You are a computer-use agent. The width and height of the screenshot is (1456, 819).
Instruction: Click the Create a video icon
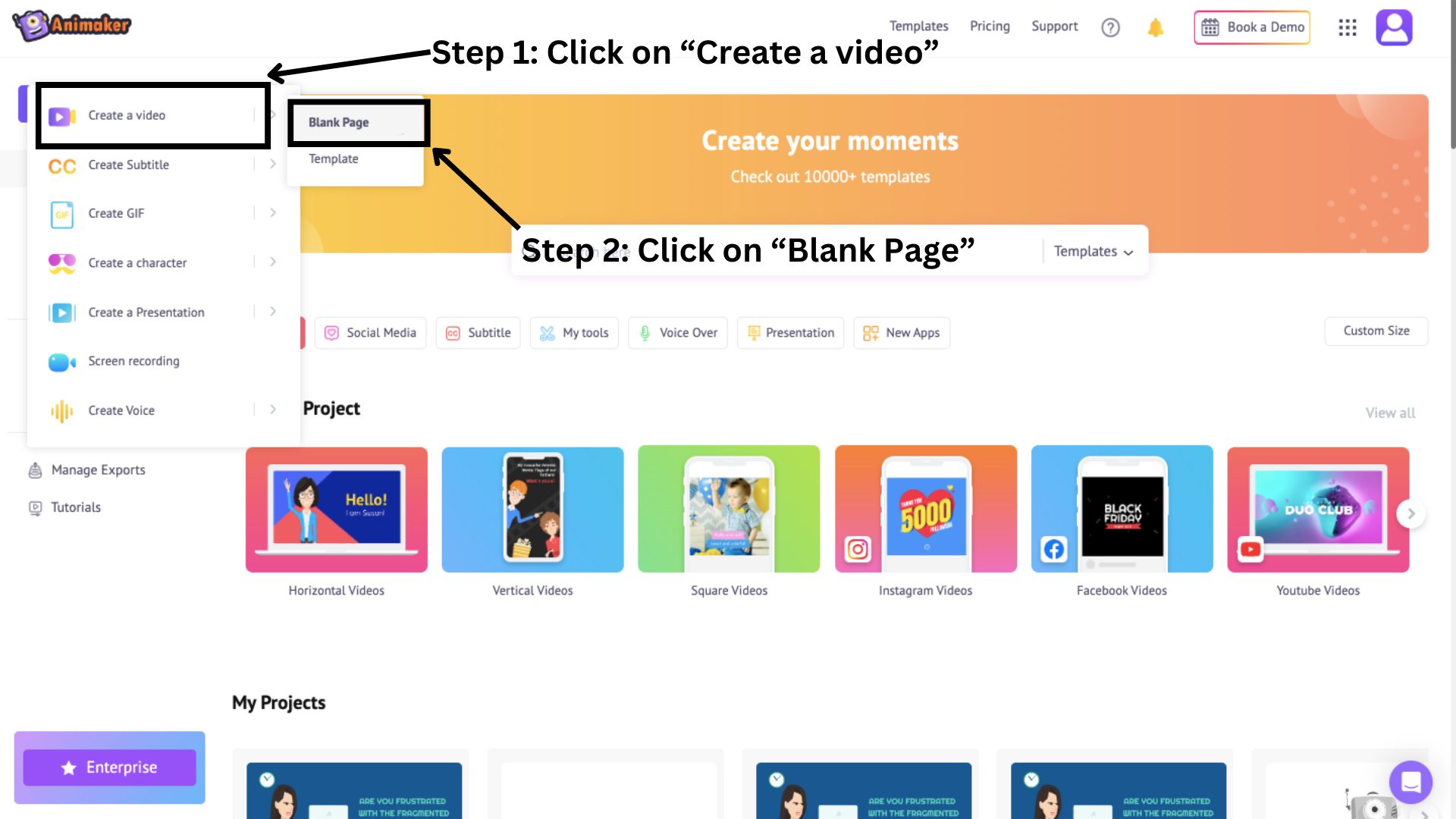[62, 115]
